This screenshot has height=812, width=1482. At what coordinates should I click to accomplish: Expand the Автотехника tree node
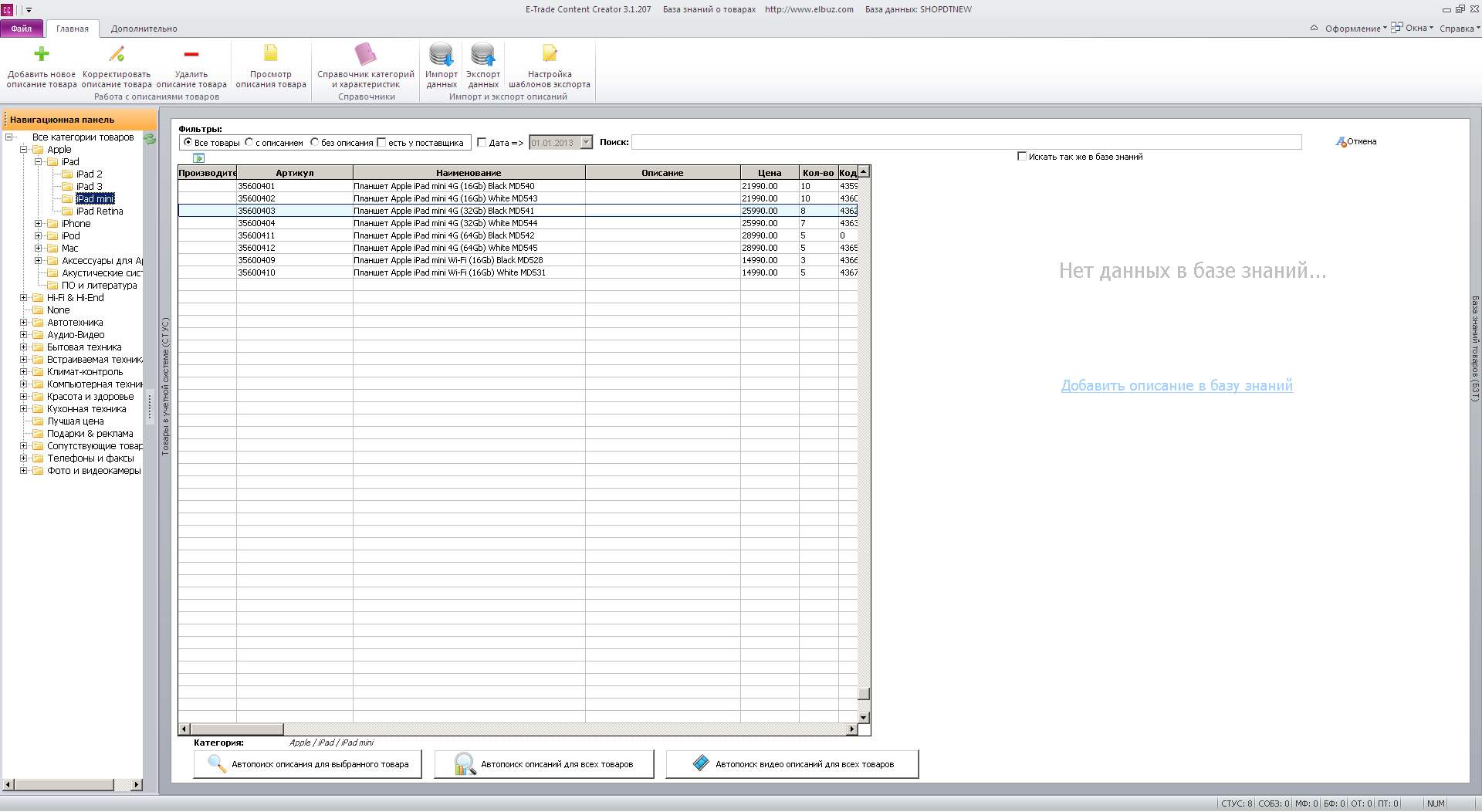(23, 323)
